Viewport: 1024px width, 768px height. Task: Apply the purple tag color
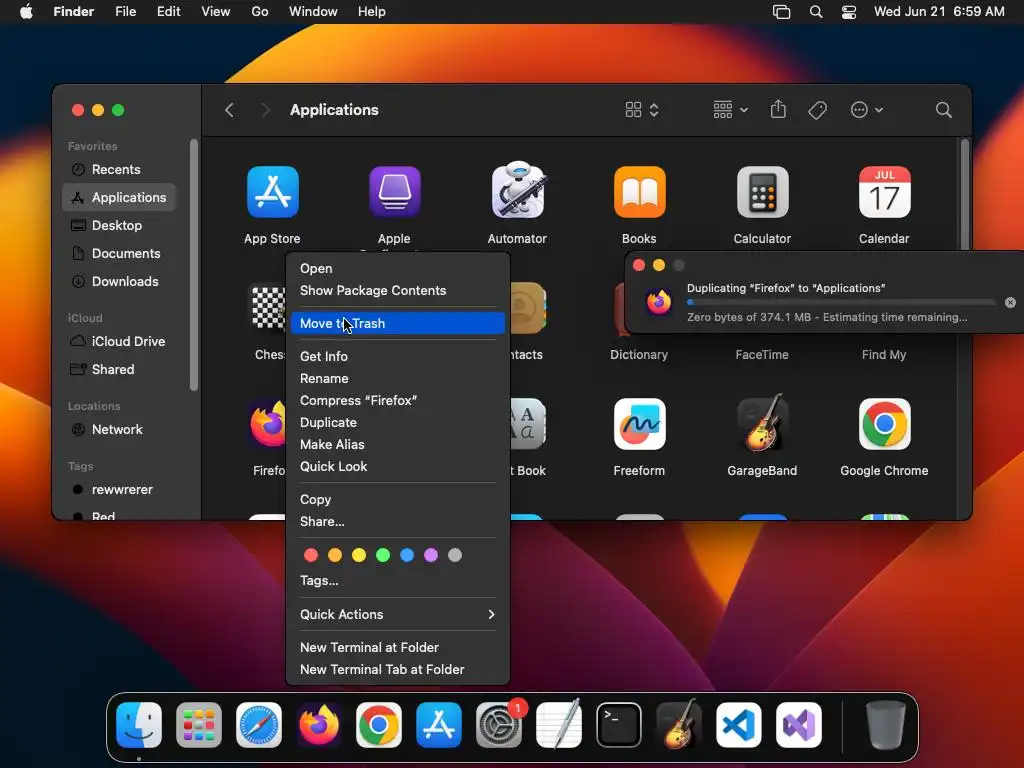[431, 555]
